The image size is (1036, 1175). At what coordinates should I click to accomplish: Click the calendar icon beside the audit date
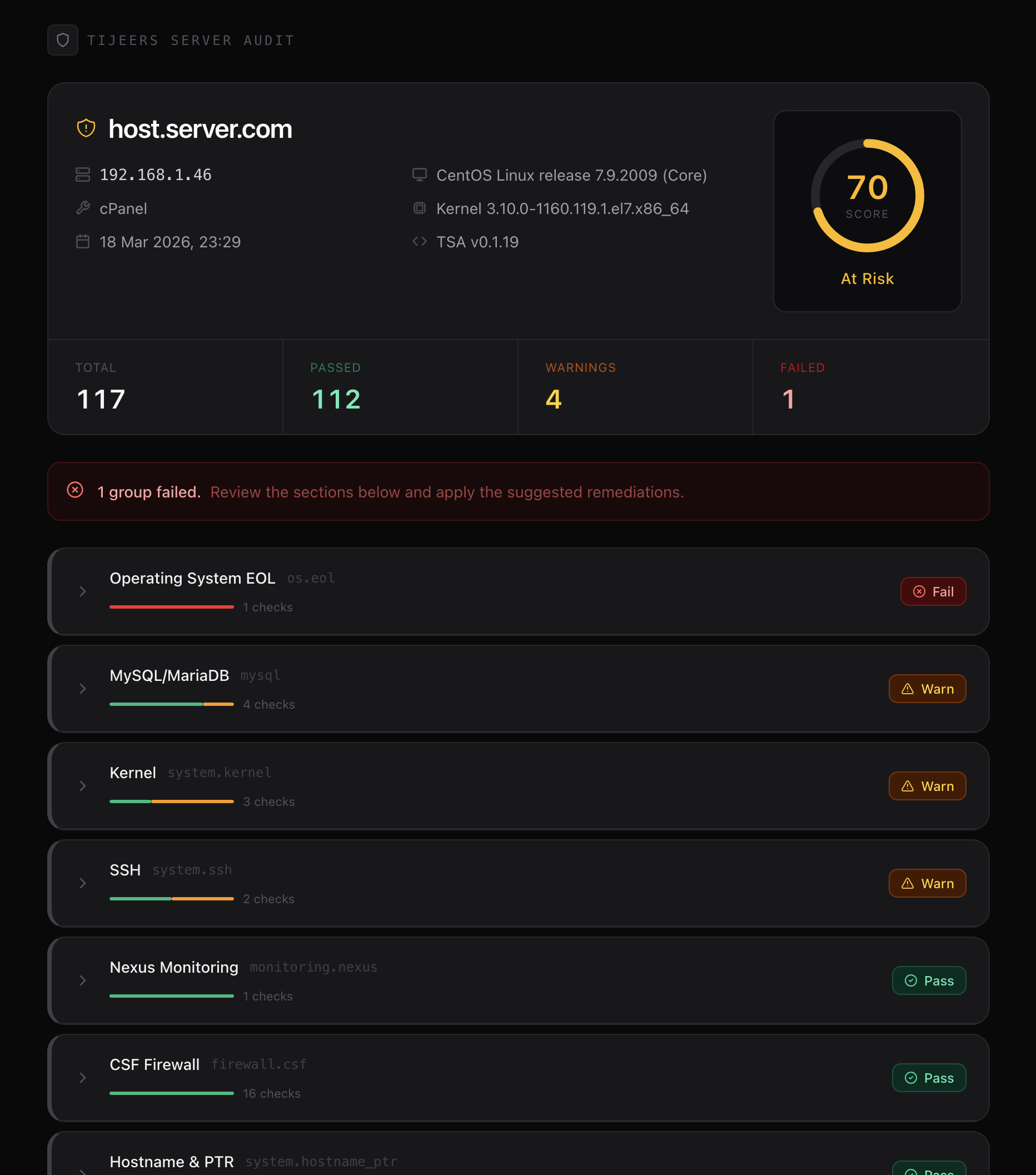(82, 242)
